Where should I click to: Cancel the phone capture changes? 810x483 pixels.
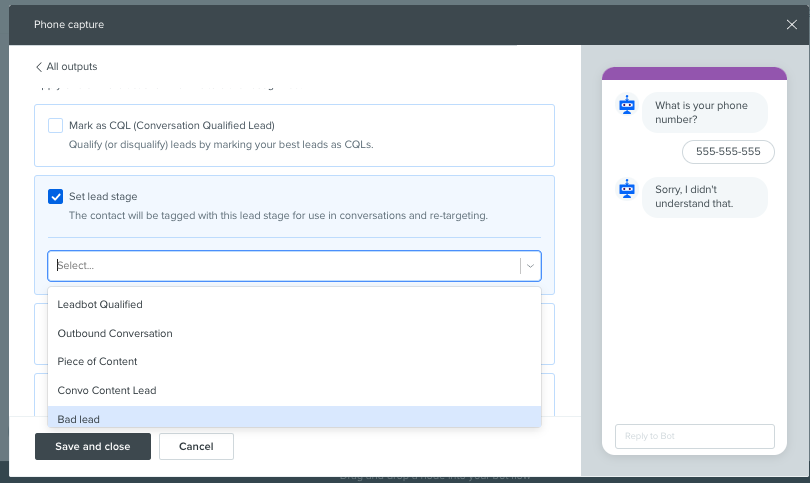196,446
